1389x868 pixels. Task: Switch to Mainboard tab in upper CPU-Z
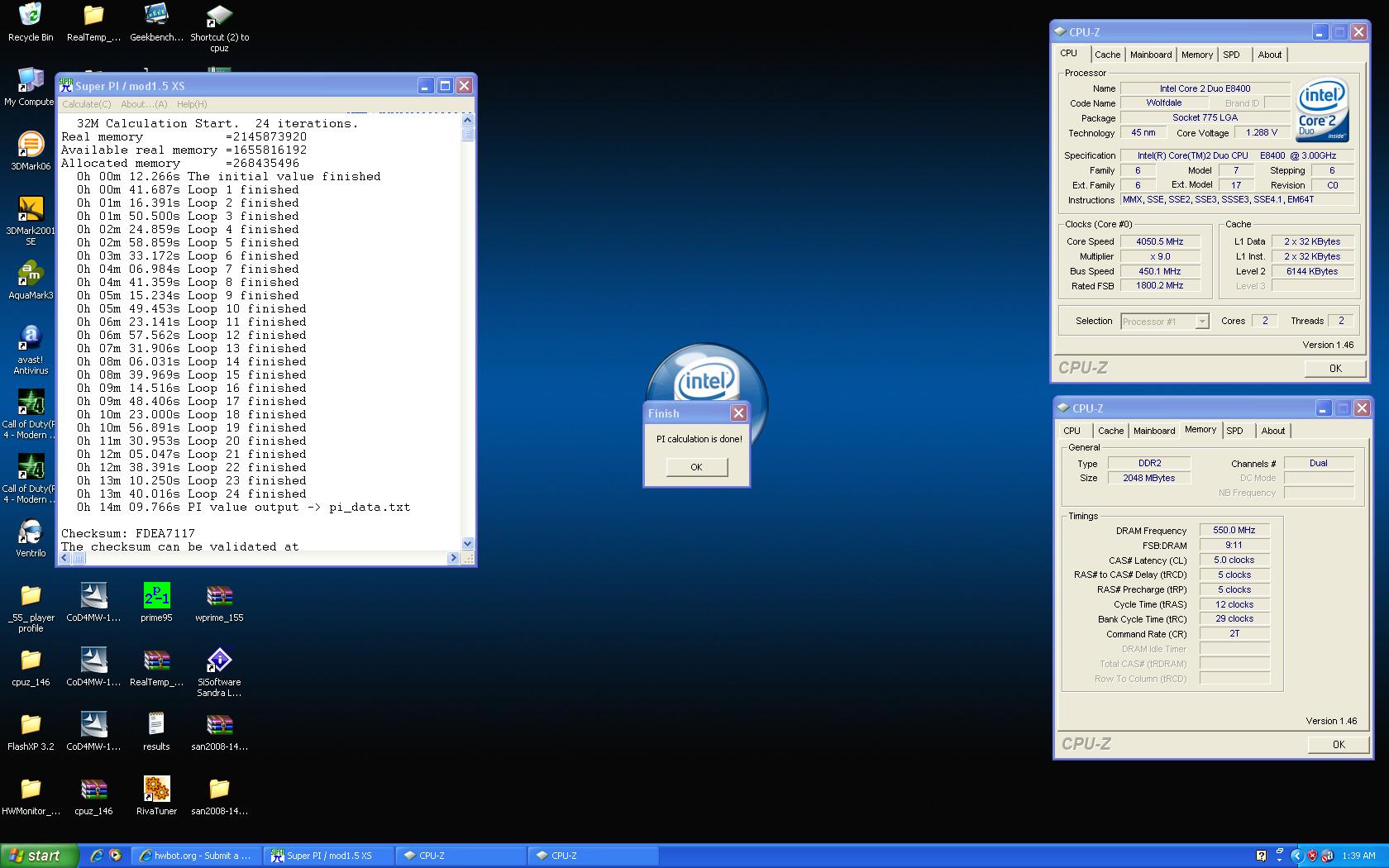[x=1150, y=55]
